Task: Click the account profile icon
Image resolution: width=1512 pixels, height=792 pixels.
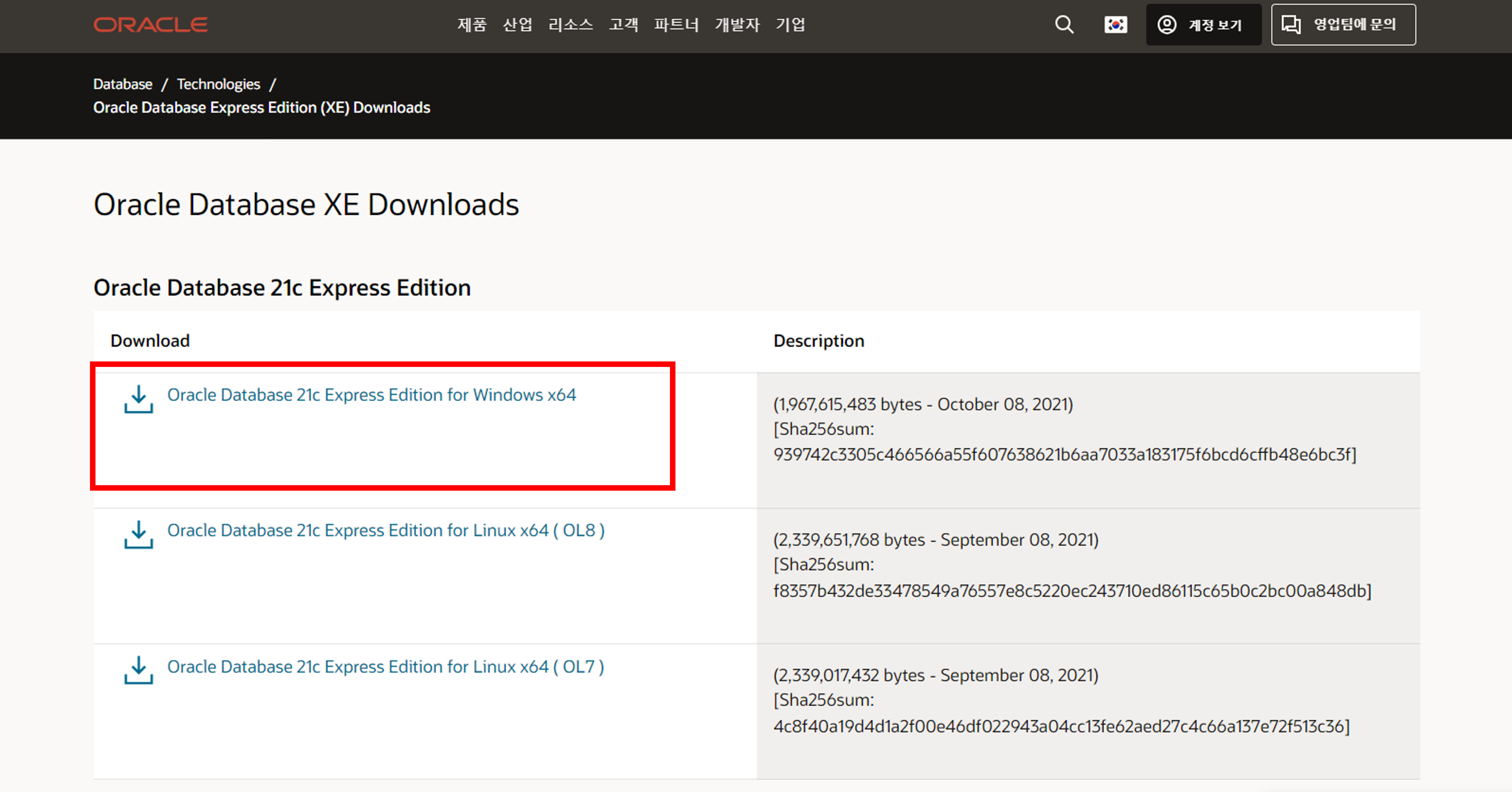Action: [x=1166, y=25]
